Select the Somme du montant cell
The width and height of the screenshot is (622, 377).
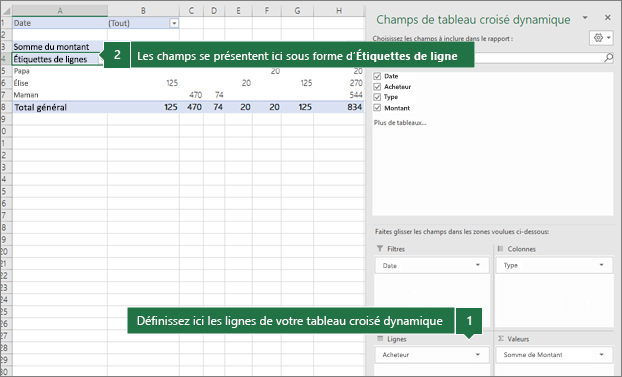tap(58, 47)
